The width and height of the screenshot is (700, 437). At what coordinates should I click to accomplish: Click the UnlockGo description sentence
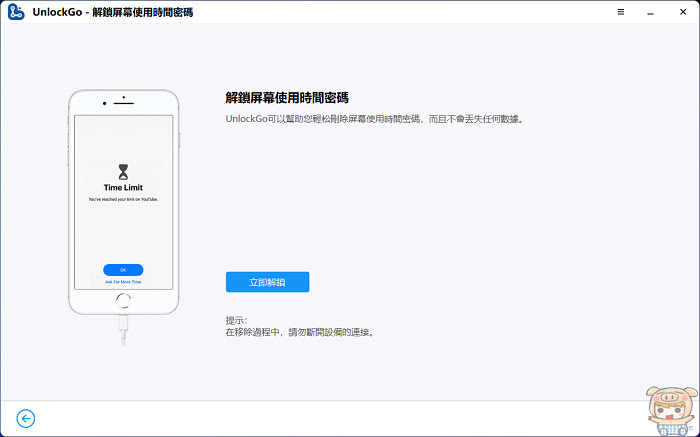coord(374,119)
